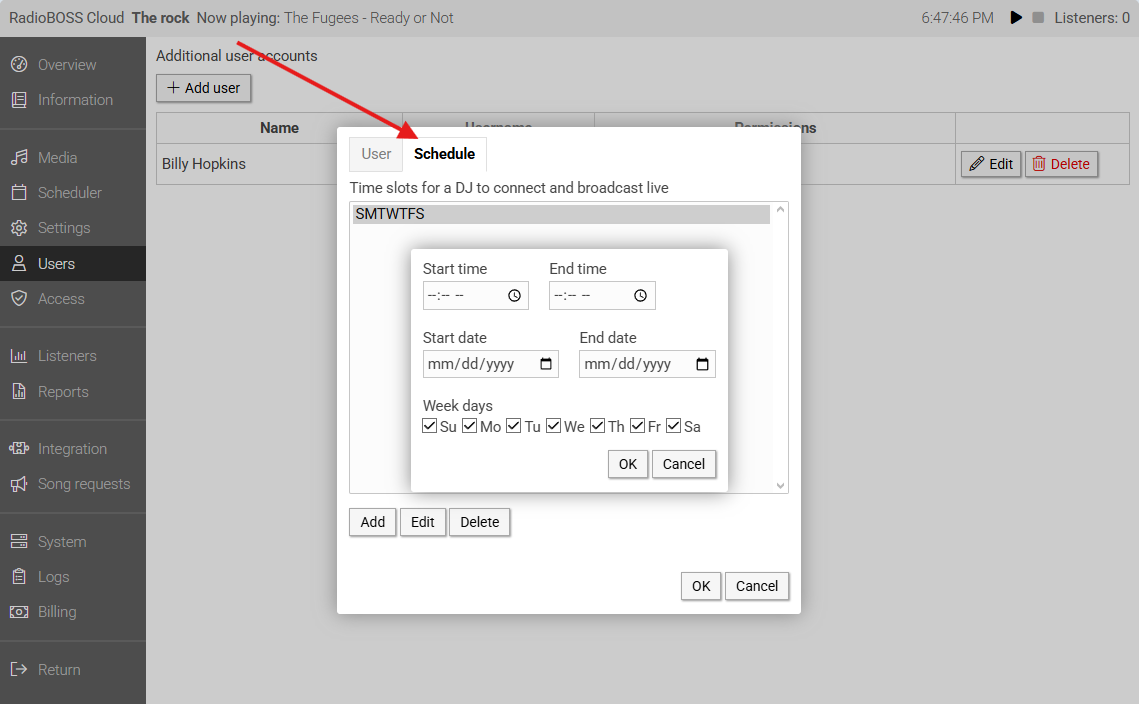Image resolution: width=1139 pixels, height=704 pixels.
Task: Select the Schedule tab
Action: pyautogui.click(x=444, y=154)
